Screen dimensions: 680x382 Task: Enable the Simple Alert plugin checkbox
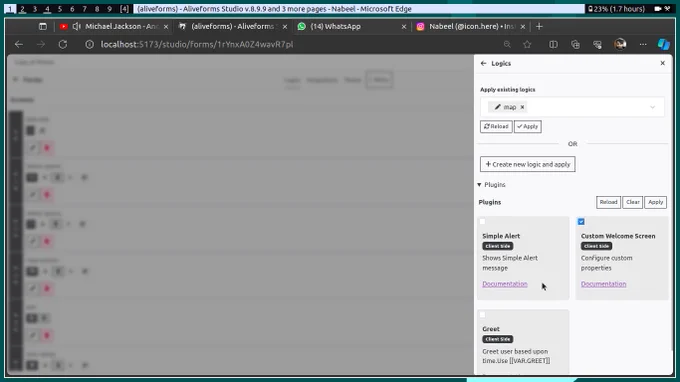coord(482,222)
